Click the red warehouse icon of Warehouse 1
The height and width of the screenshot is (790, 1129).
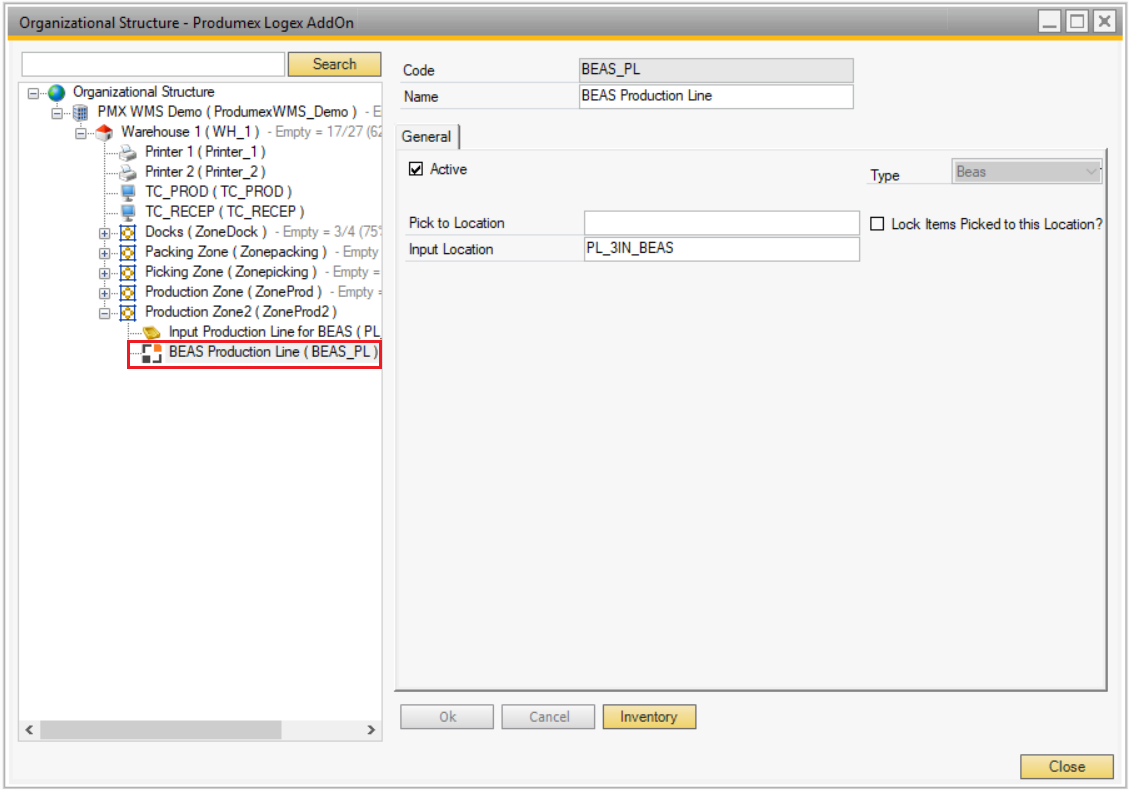click(x=104, y=133)
